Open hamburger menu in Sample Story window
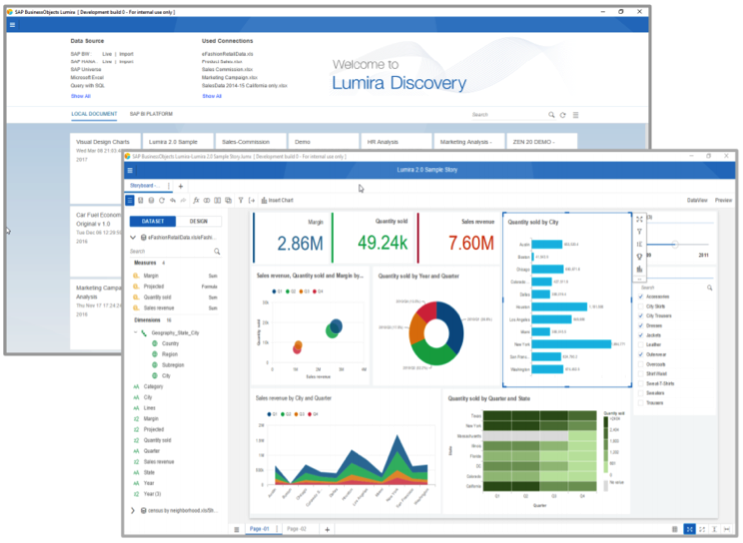 pyautogui.click(x=130, y=171)
